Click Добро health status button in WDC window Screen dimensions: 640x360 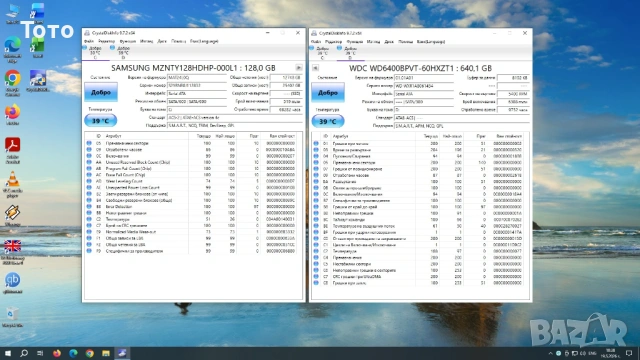point(328,93)
